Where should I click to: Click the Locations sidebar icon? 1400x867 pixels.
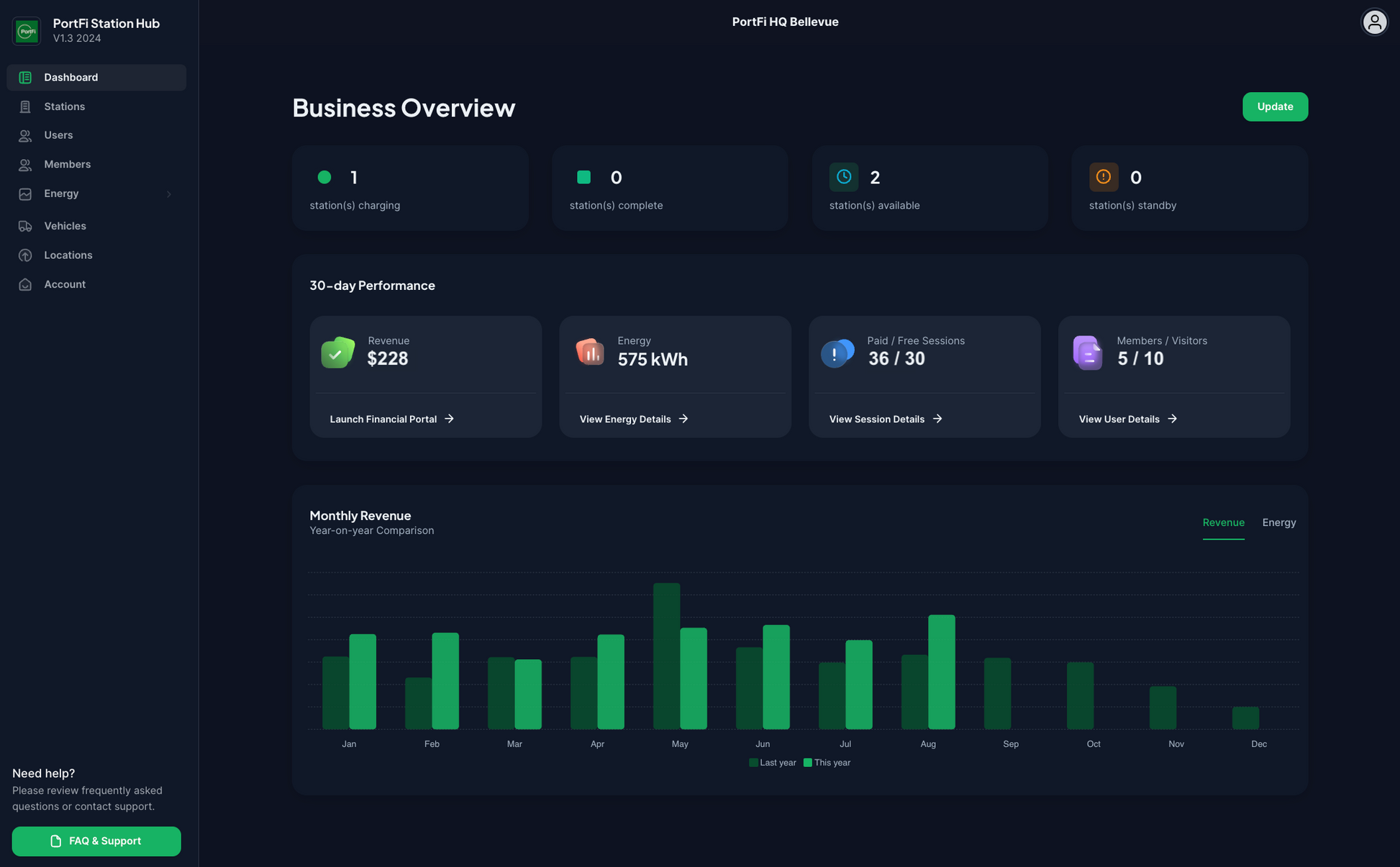point(25,255)
